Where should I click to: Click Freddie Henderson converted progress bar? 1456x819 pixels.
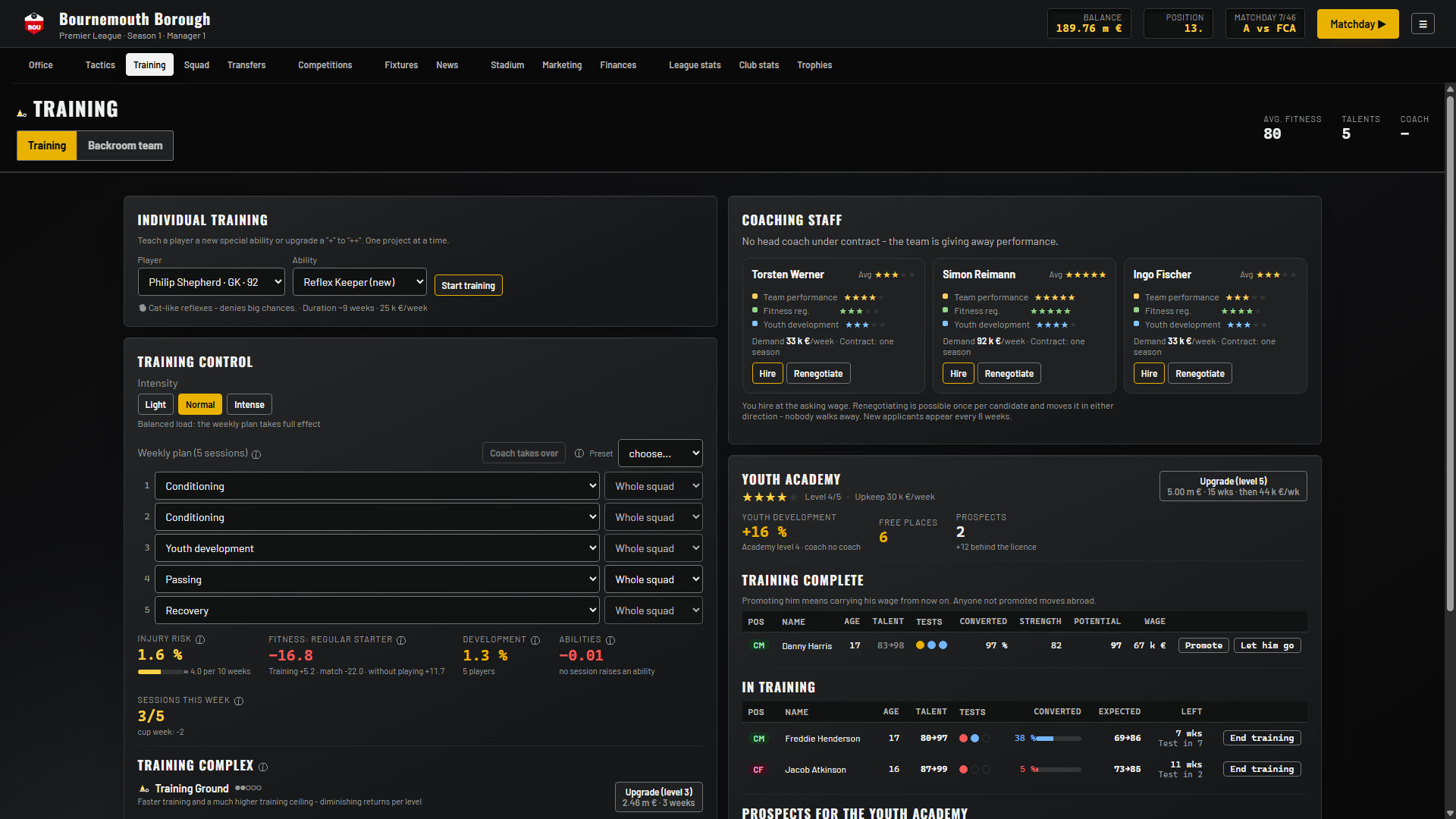click(1058, 739)
